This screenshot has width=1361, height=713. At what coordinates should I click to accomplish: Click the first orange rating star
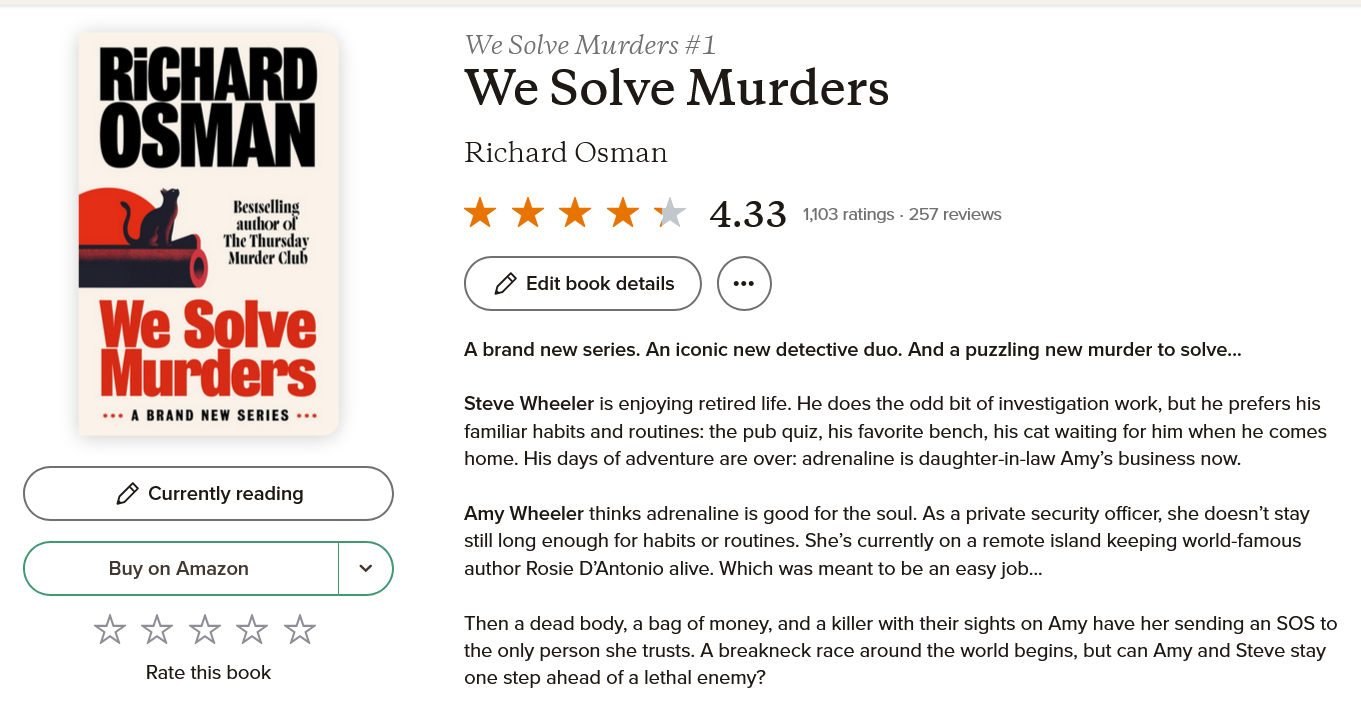tap(478, 212)
